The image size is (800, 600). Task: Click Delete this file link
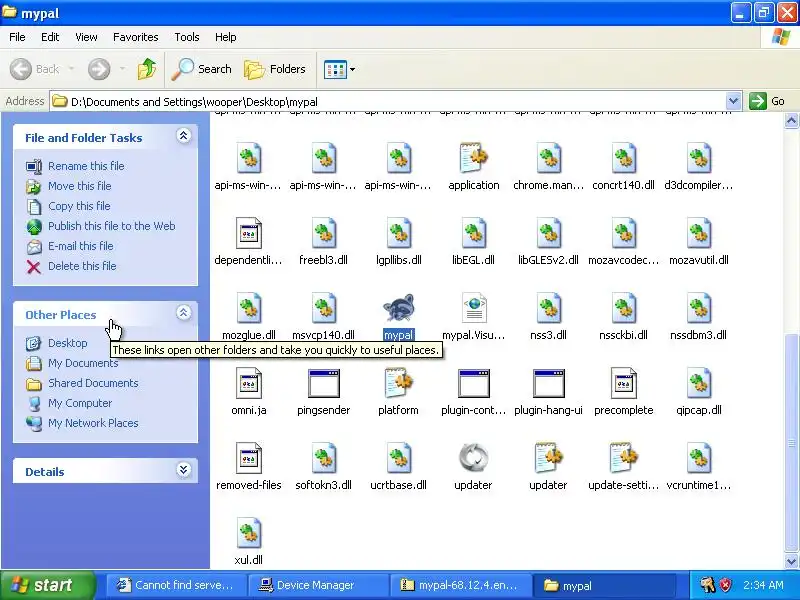coord(82,266)
